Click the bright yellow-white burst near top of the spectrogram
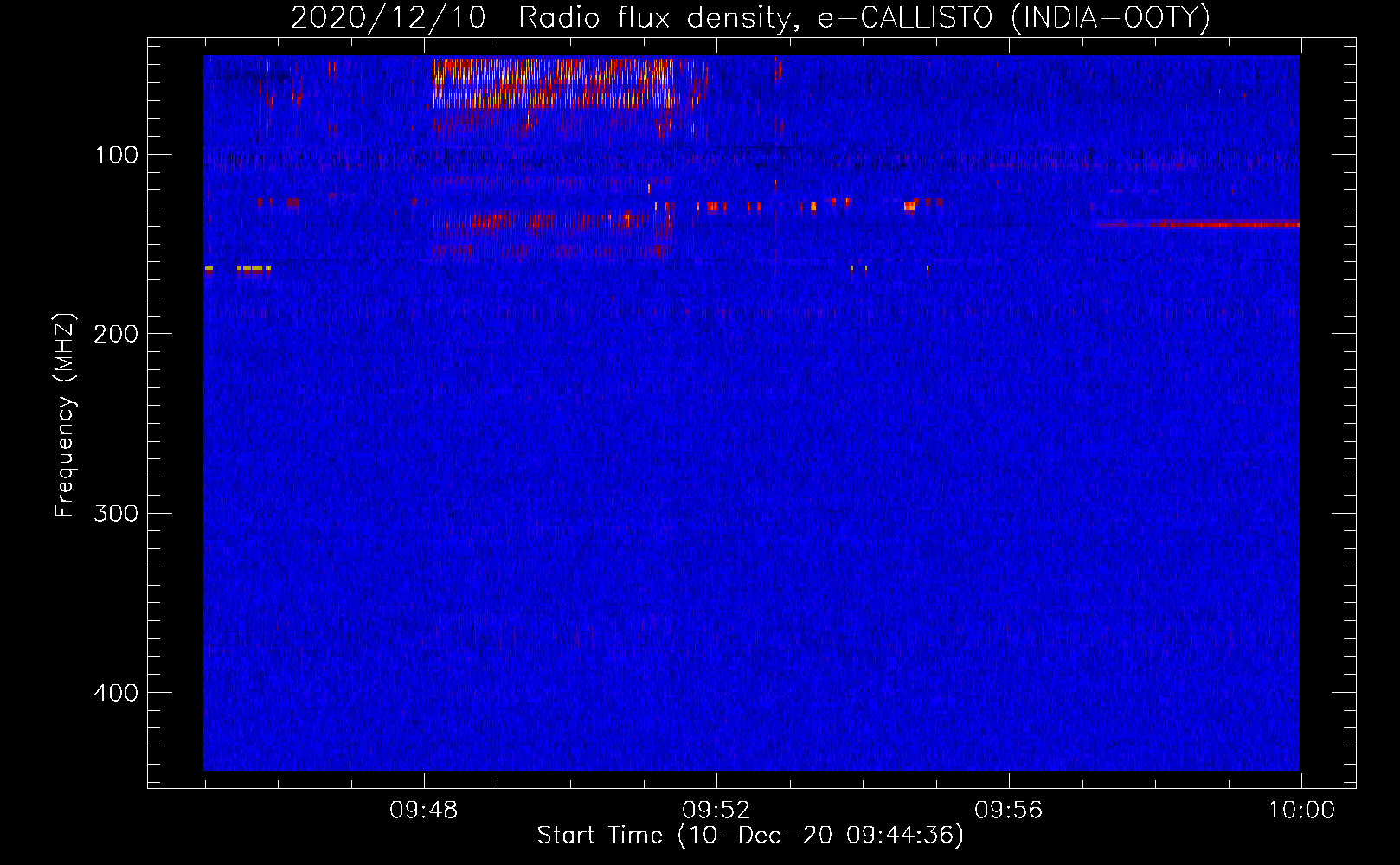Screen dimensions: 1400x865 pyautogui.click(x=554, y=83)
